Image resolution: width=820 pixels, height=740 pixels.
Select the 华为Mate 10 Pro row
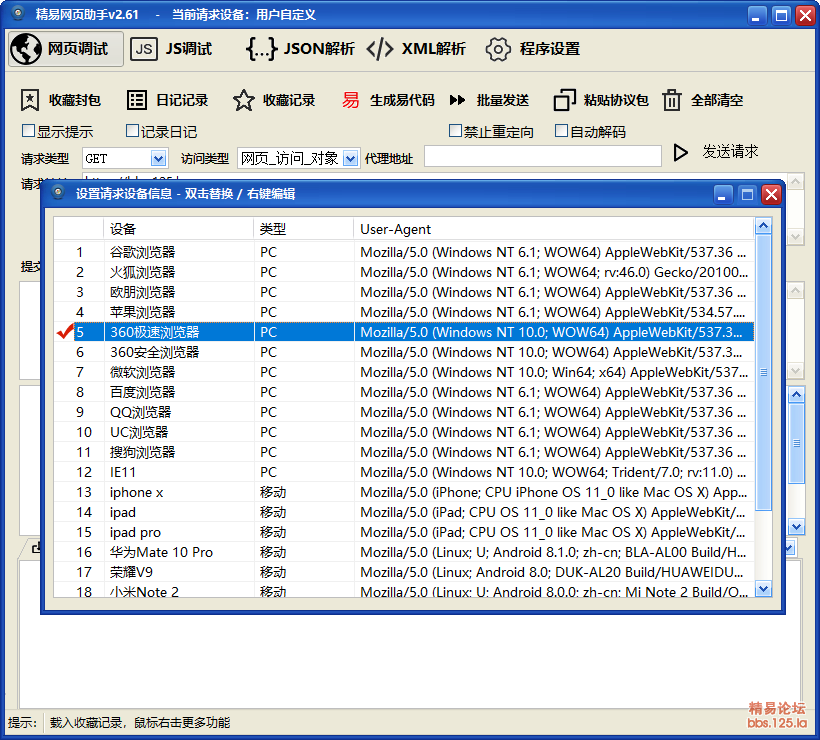point(404,552)
